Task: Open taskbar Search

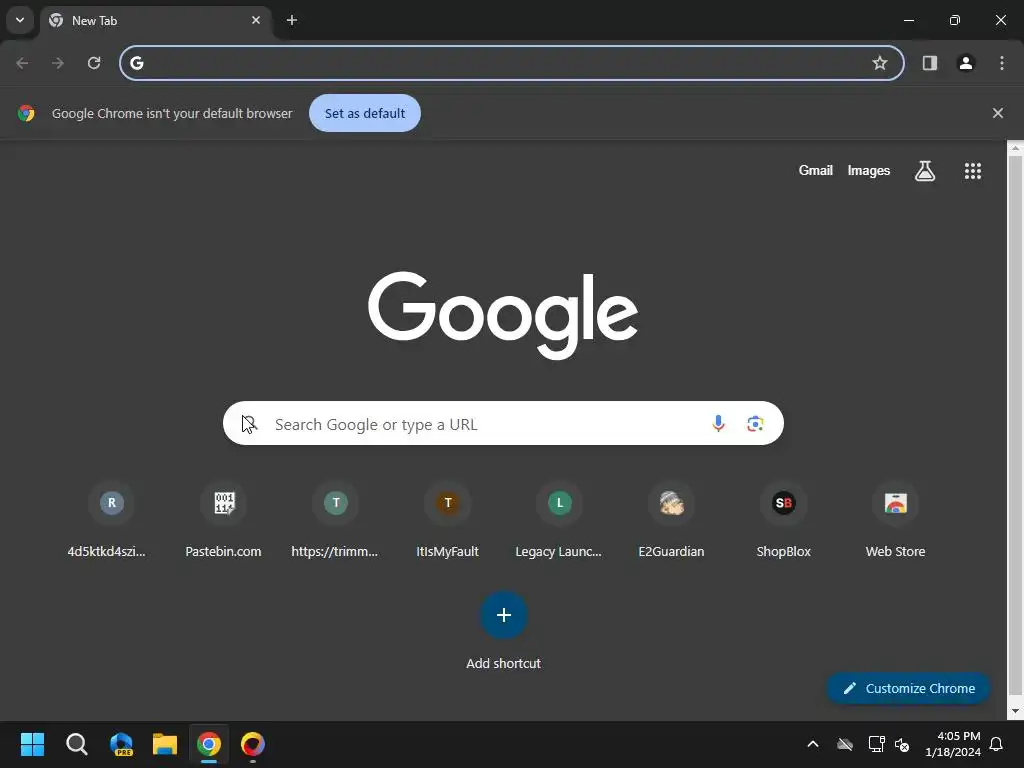Action: (76, 744)
